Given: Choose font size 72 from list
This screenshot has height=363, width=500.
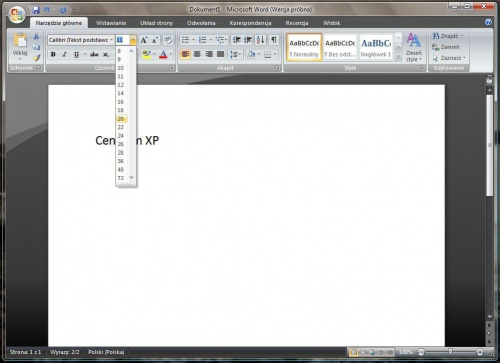Looking at the screenshot, I should click(x=121, y=178).
